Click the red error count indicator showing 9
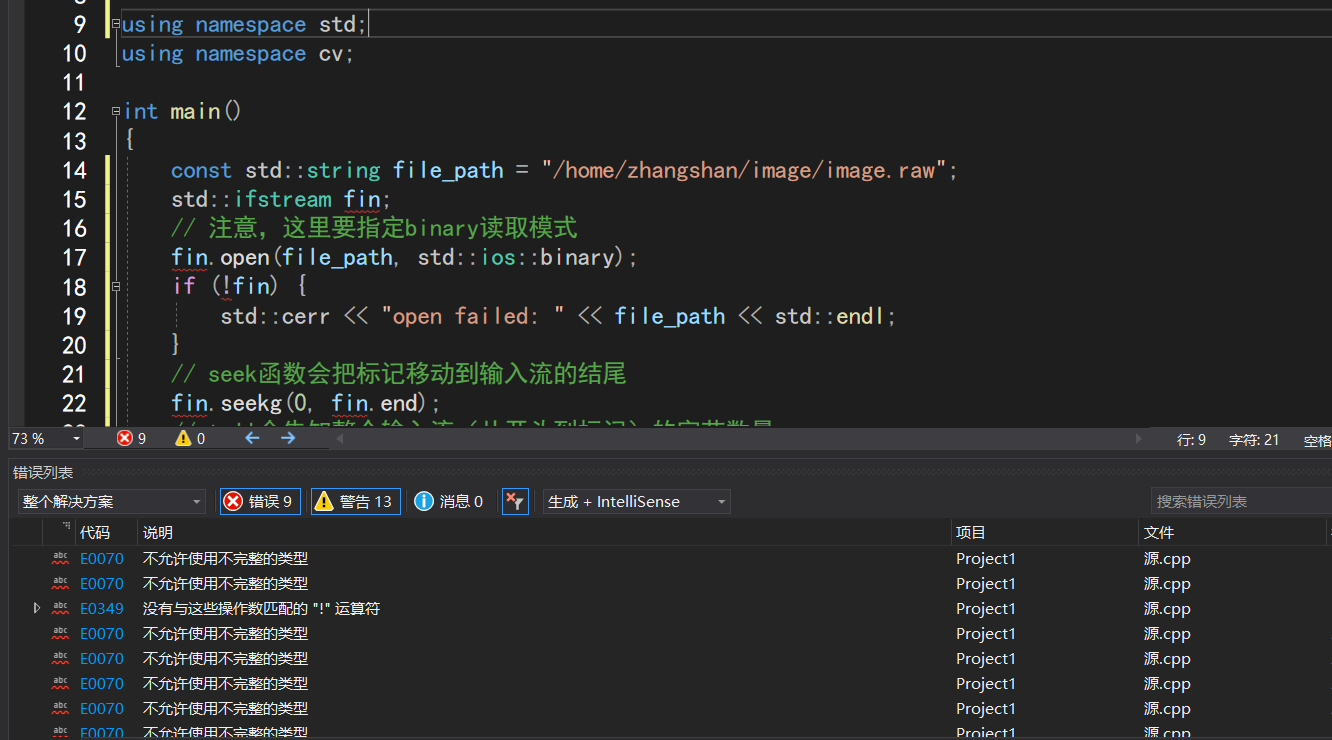The height and width of the screenshot is (740, 1332). (132, 439)
